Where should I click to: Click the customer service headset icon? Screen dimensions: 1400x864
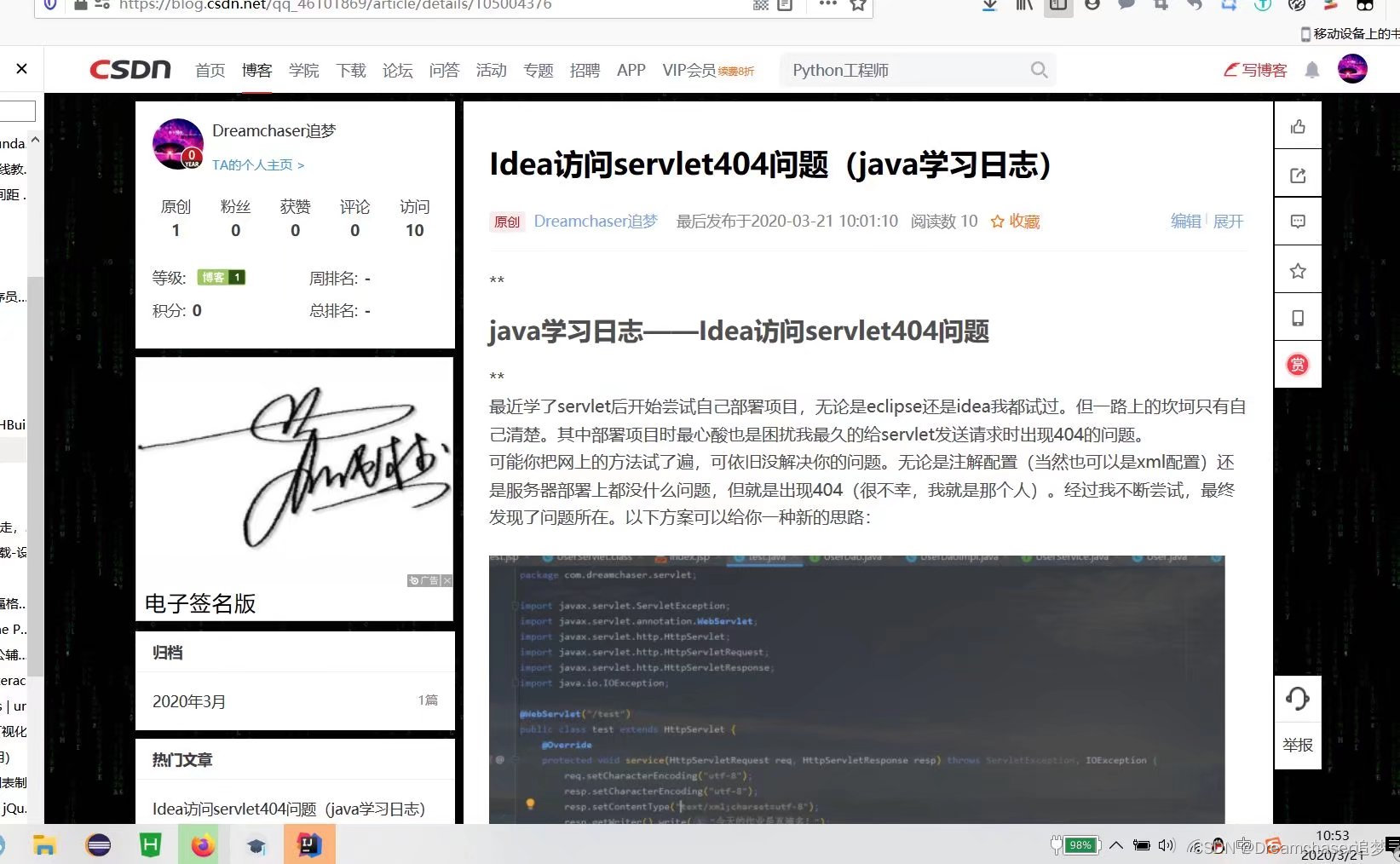1298,700
